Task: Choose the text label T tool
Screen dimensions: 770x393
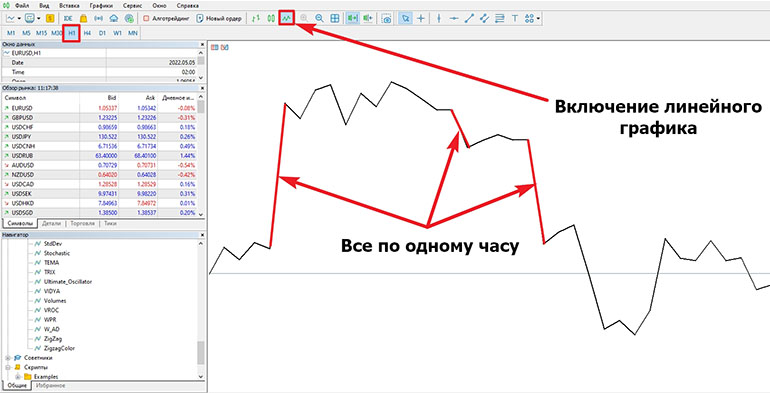Action: pos(515,18)
